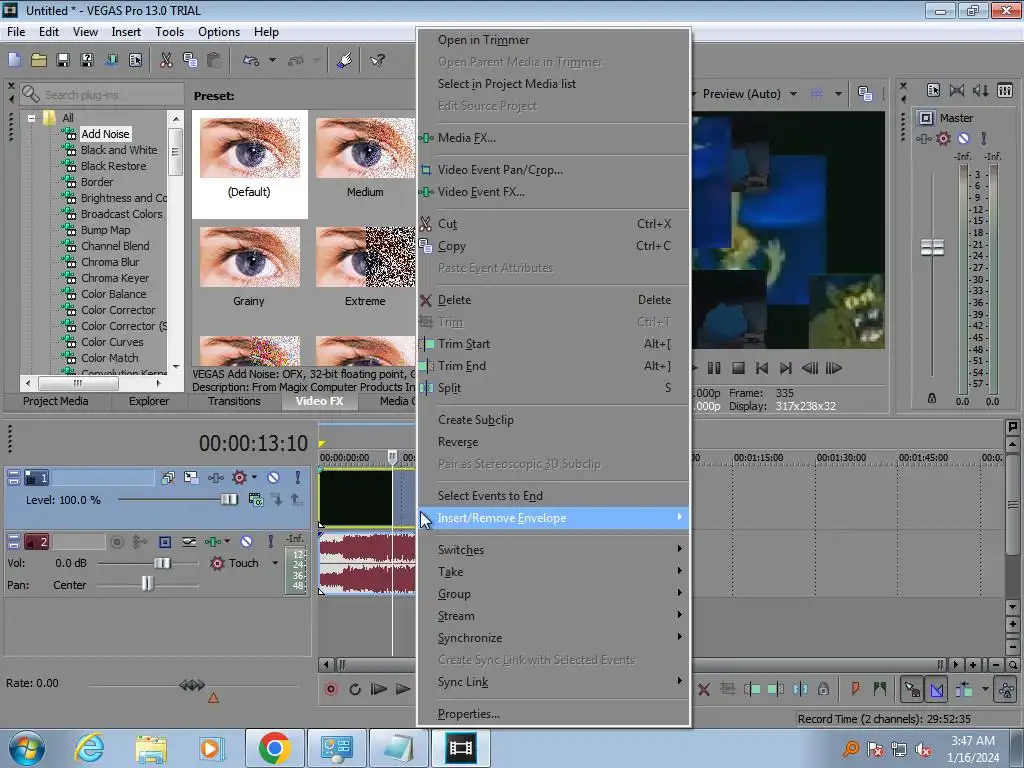Toggle Solo on audio track 2
The height and width of the screenshot is (768, 1024).
click(273, 542)
